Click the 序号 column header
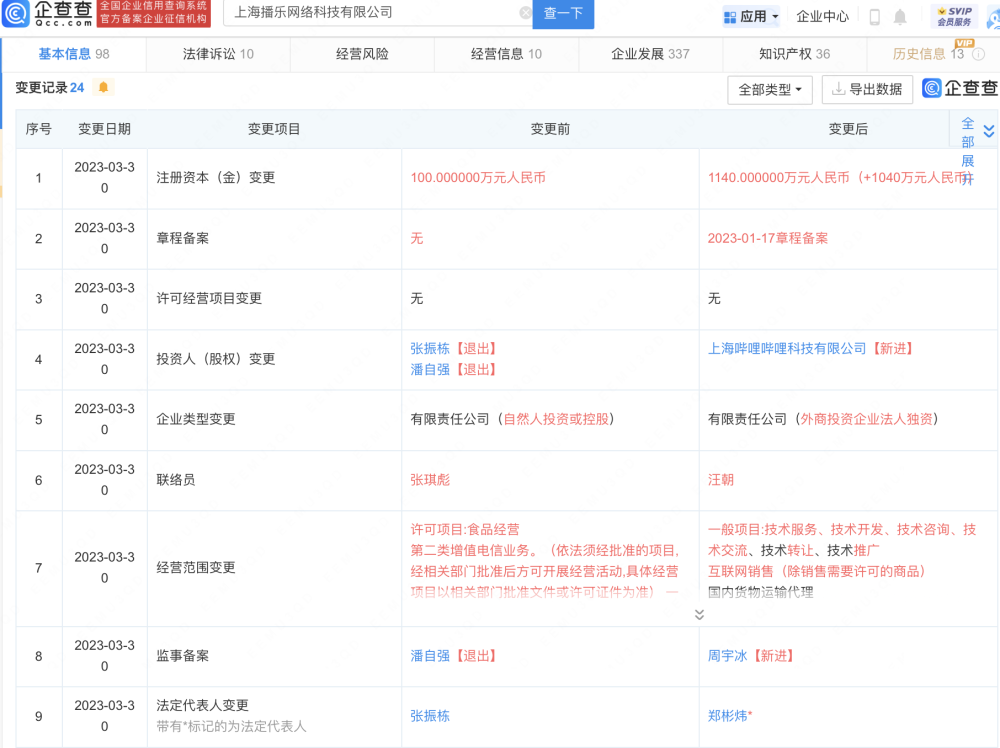The width and height of the screenshot is (1000, 748). click(39, 129)
